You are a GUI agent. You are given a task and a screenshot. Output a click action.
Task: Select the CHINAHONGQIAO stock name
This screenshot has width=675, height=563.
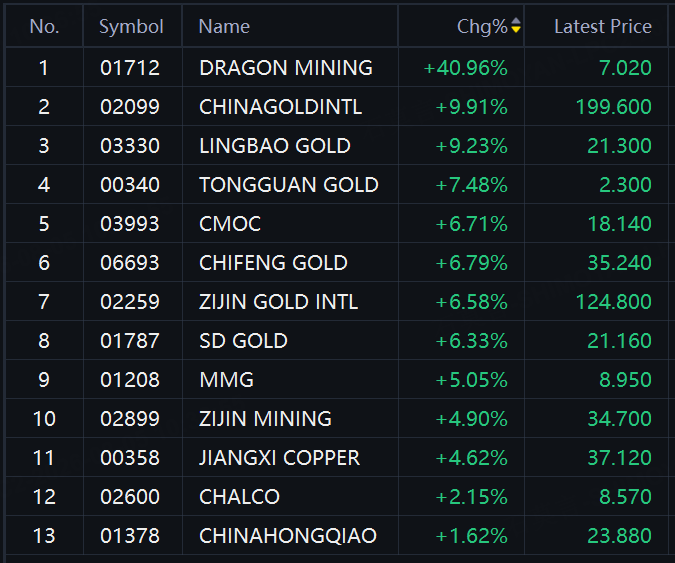(288, 536)
